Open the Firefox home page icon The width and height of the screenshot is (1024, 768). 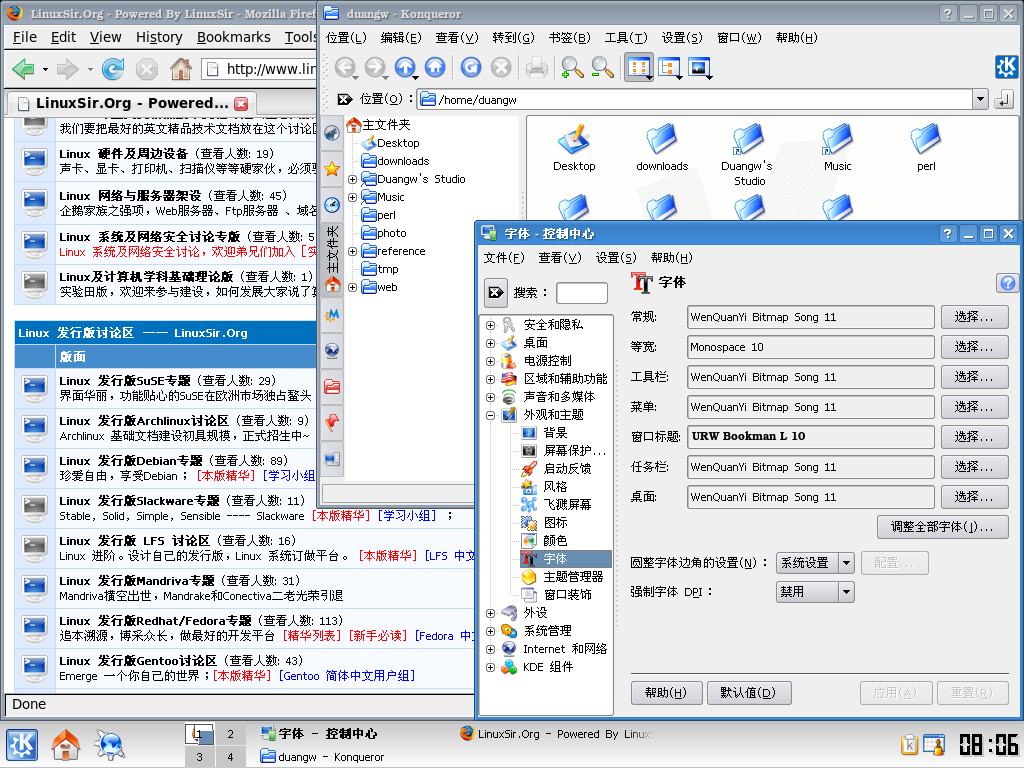click(x=181, y=69)
